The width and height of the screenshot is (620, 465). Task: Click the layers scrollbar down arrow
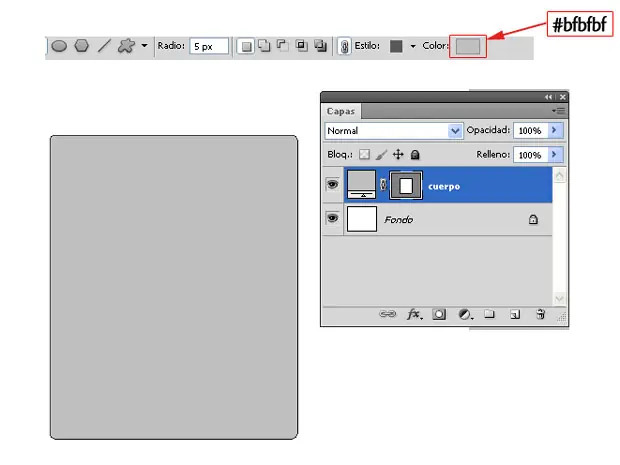[559, 299]
